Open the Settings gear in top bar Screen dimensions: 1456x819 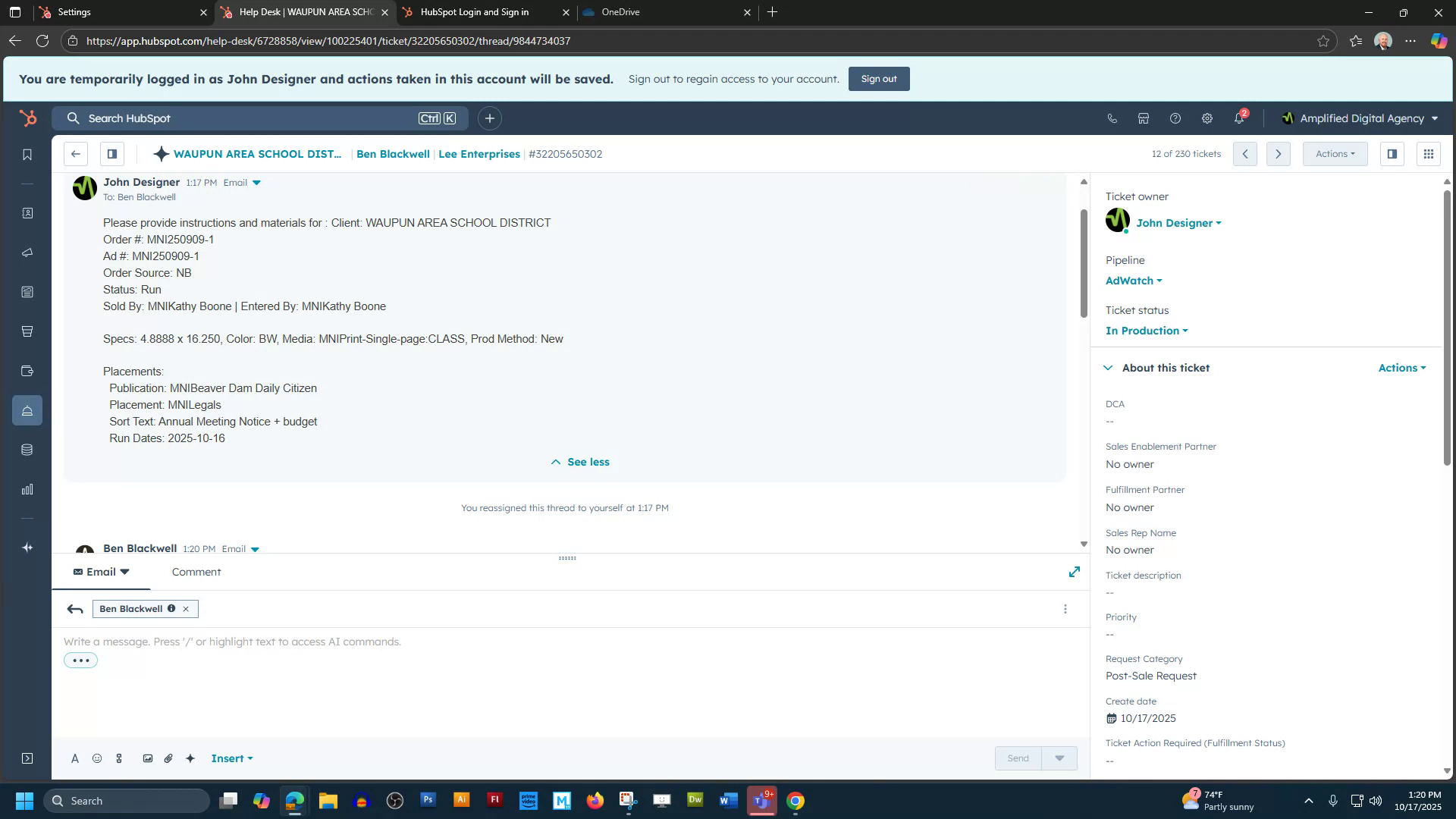point(1206,118)
